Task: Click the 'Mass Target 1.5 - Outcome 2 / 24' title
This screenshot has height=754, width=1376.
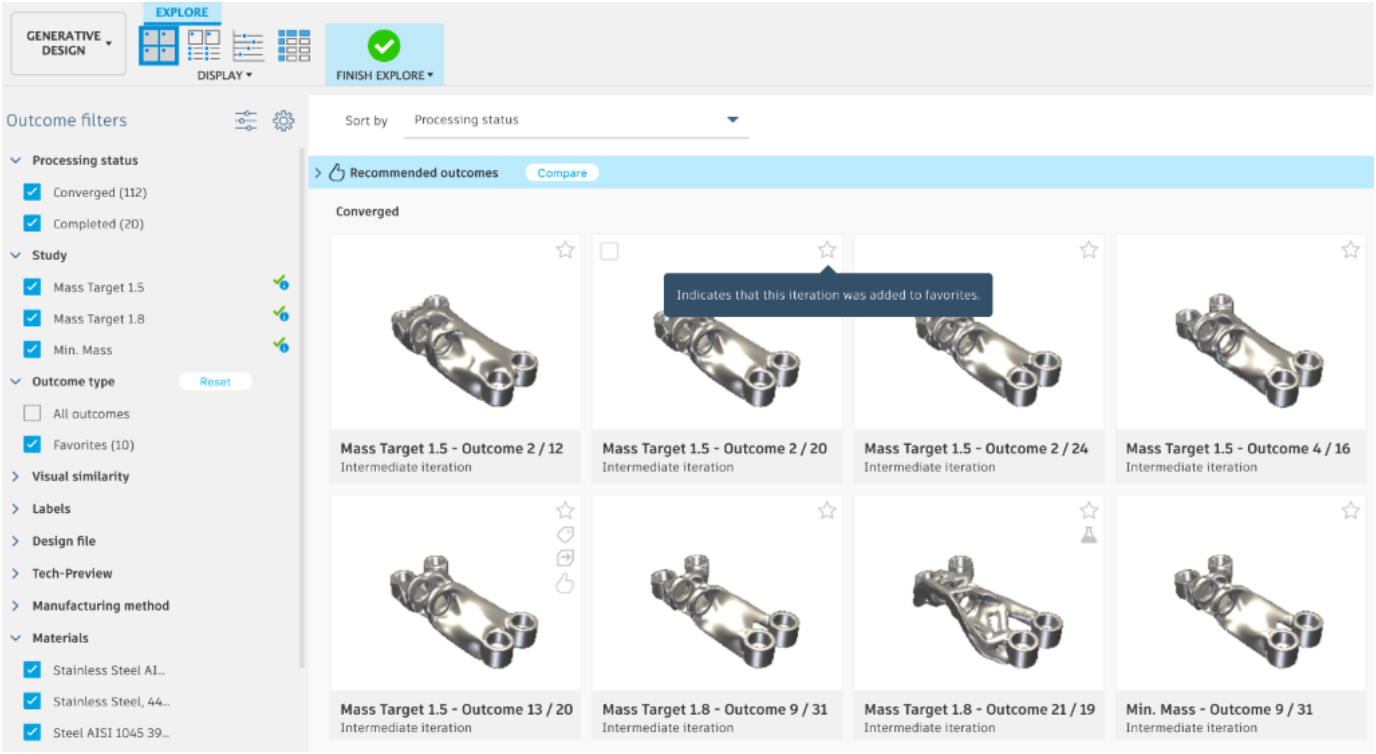Action: pos(976,449)
